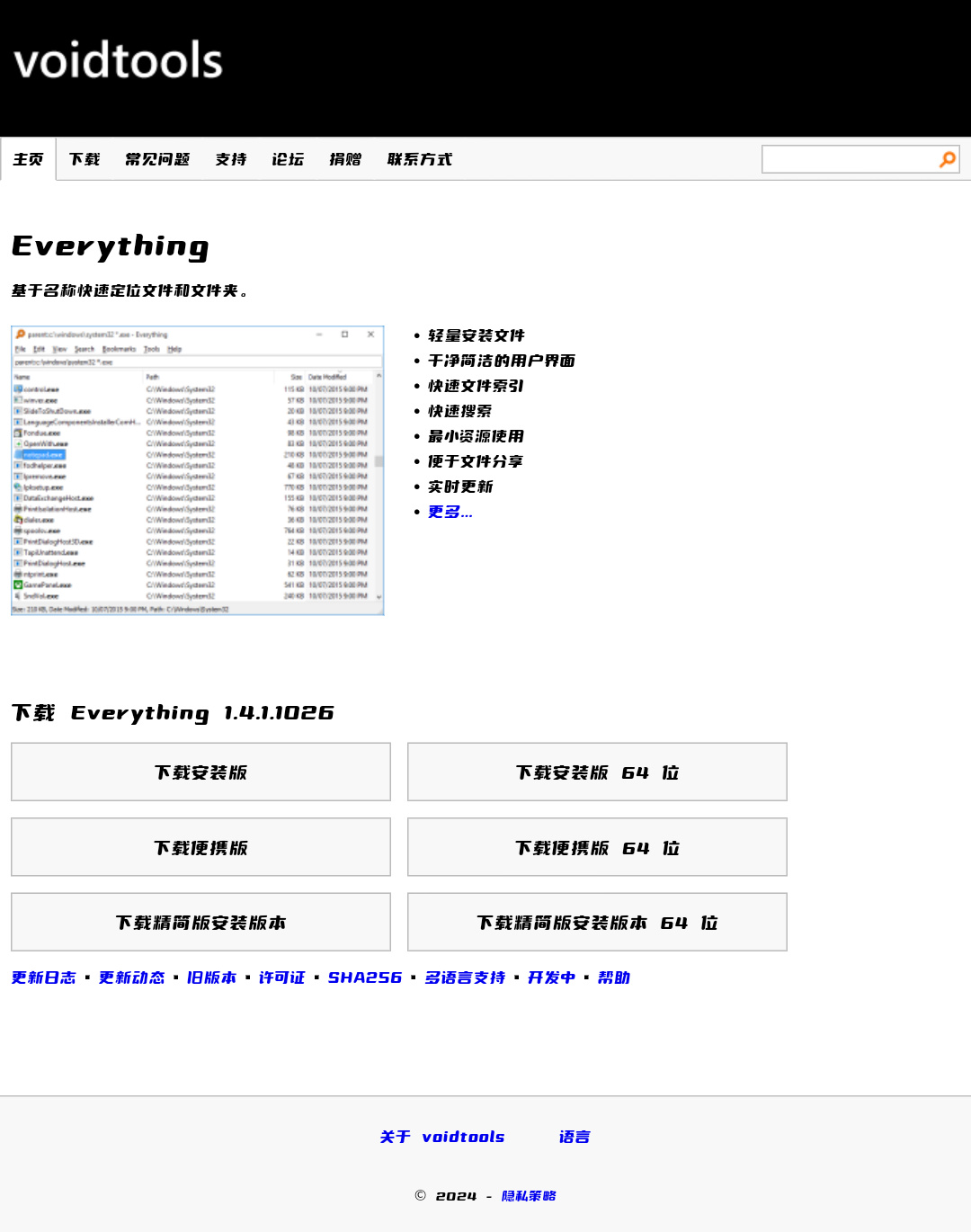
Task: Click the Everything heading text
Action: pos(111,246)
